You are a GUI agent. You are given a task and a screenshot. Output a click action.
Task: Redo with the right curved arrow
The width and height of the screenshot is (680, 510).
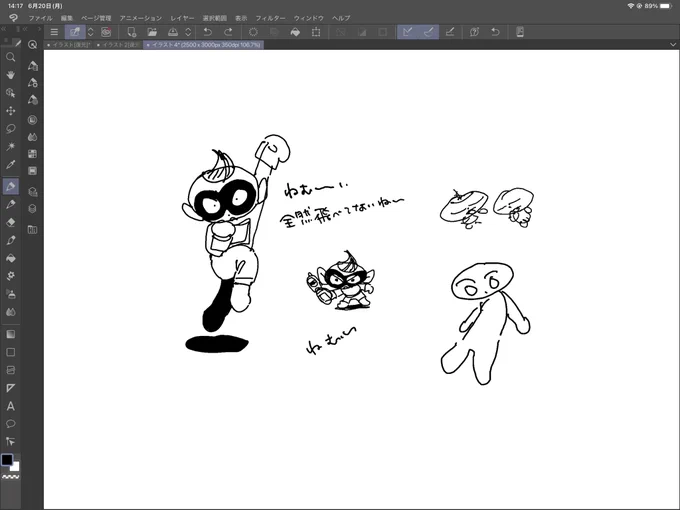(x=228, y=32)
